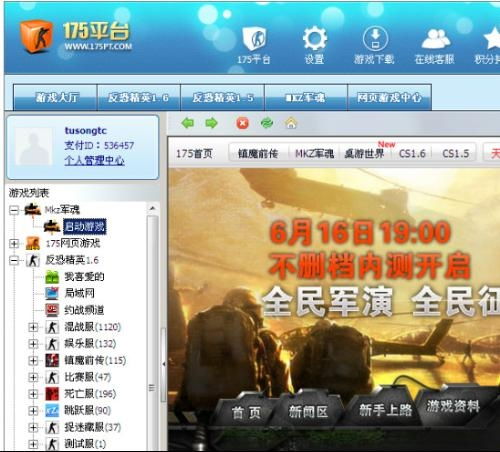Collapse the Mkz军魂 tree node
Viewport: 500px width, 452px height.
click(x=14, y=210)
